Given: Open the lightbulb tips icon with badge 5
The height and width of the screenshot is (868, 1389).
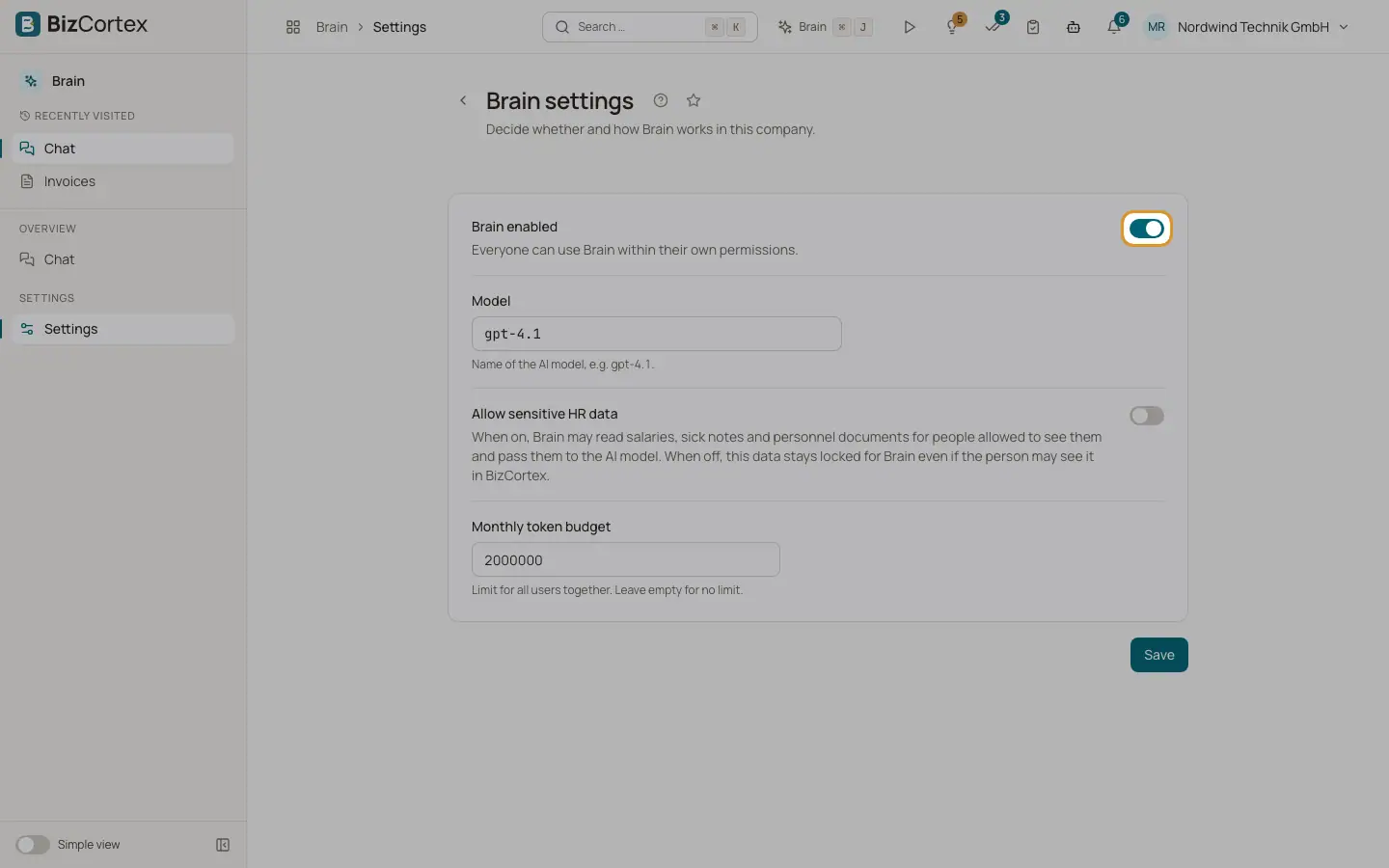Looking at the screenshot, I should pyautogui.click(x=952, y=27).
